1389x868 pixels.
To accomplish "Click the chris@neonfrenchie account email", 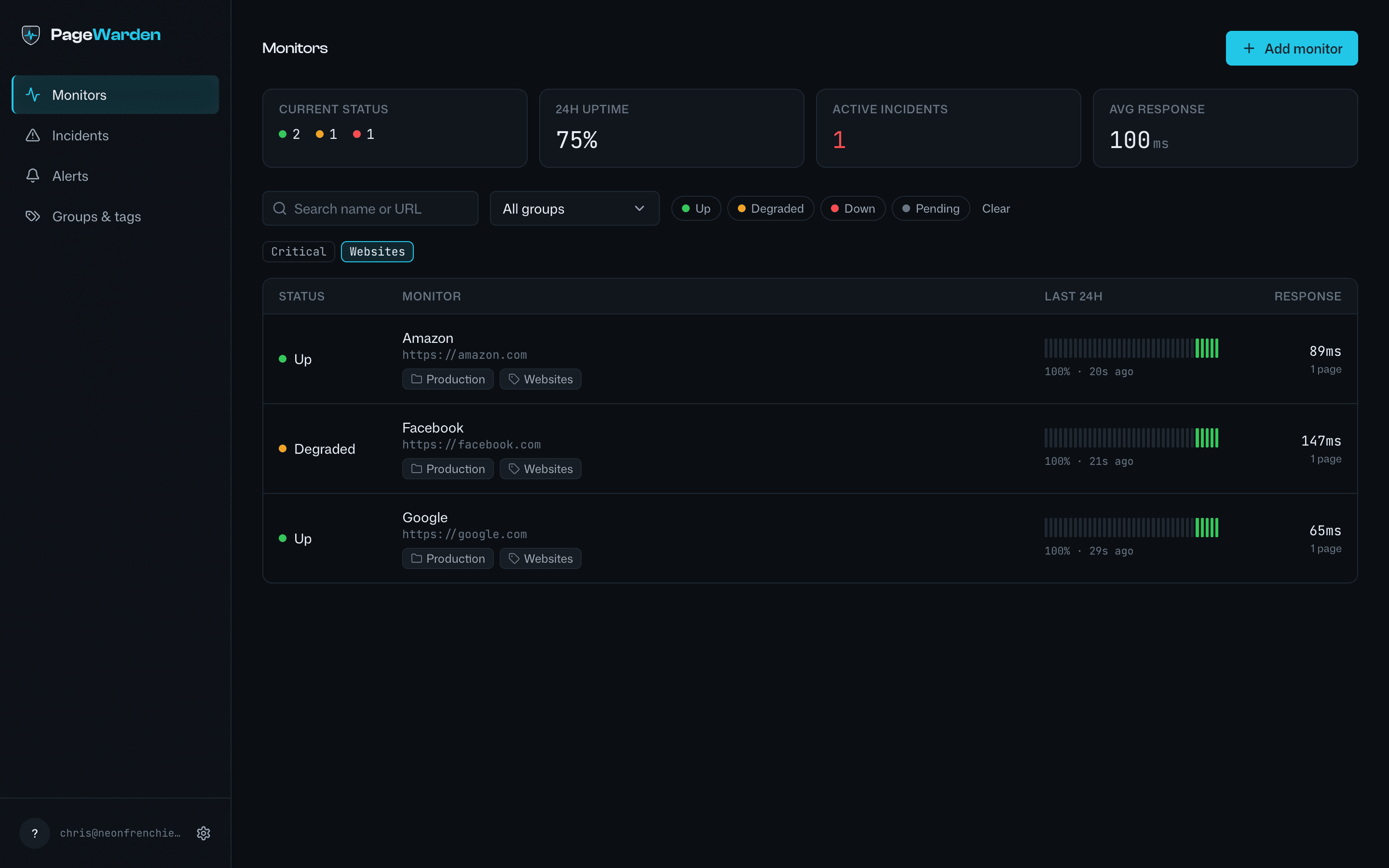I will pyautogui.click(x=120, y=833).
